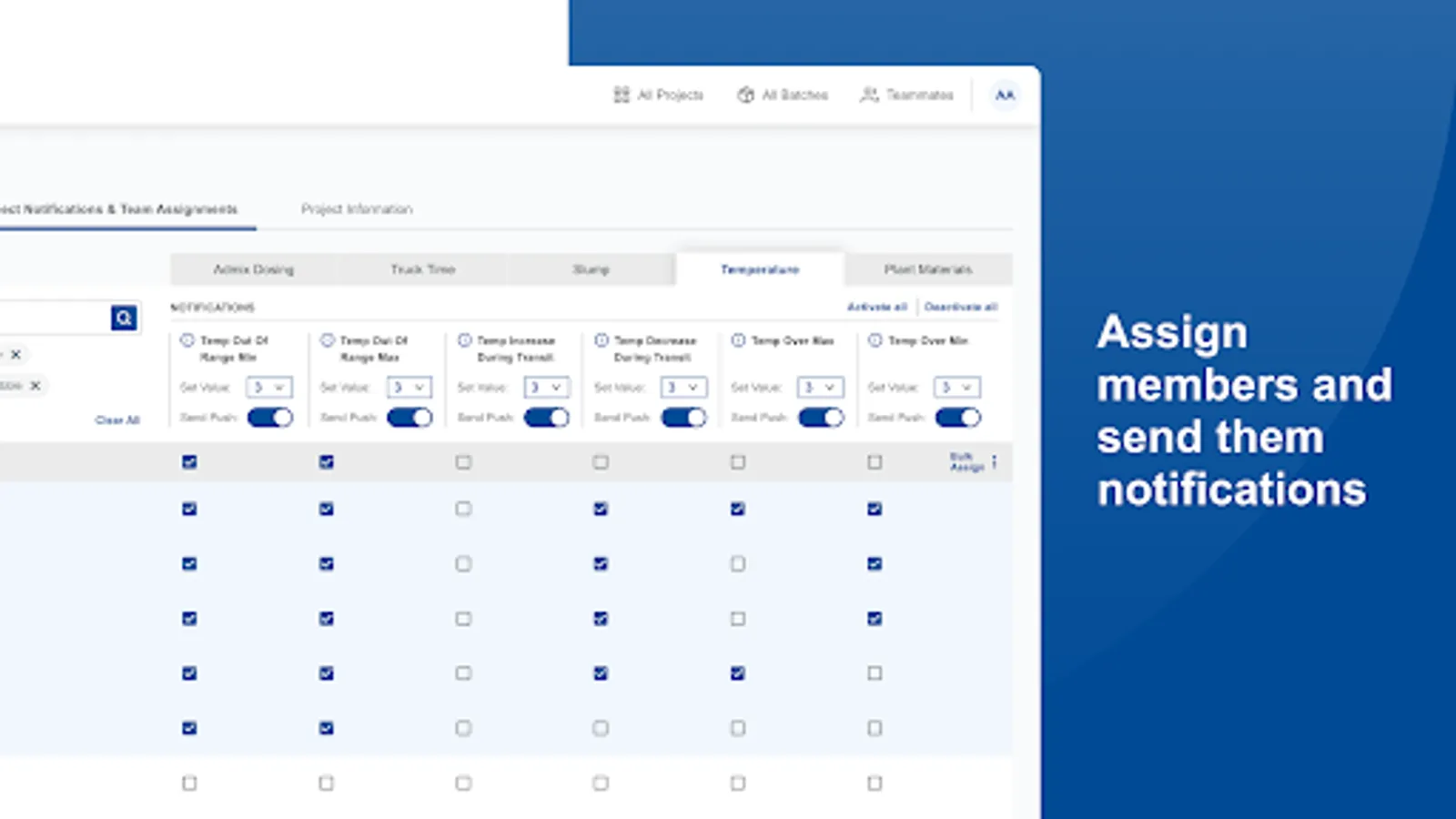This screenshot has height=819, width=1456.
Task: Open All Batches from the top bar
Action: click(x=783, y=95)
